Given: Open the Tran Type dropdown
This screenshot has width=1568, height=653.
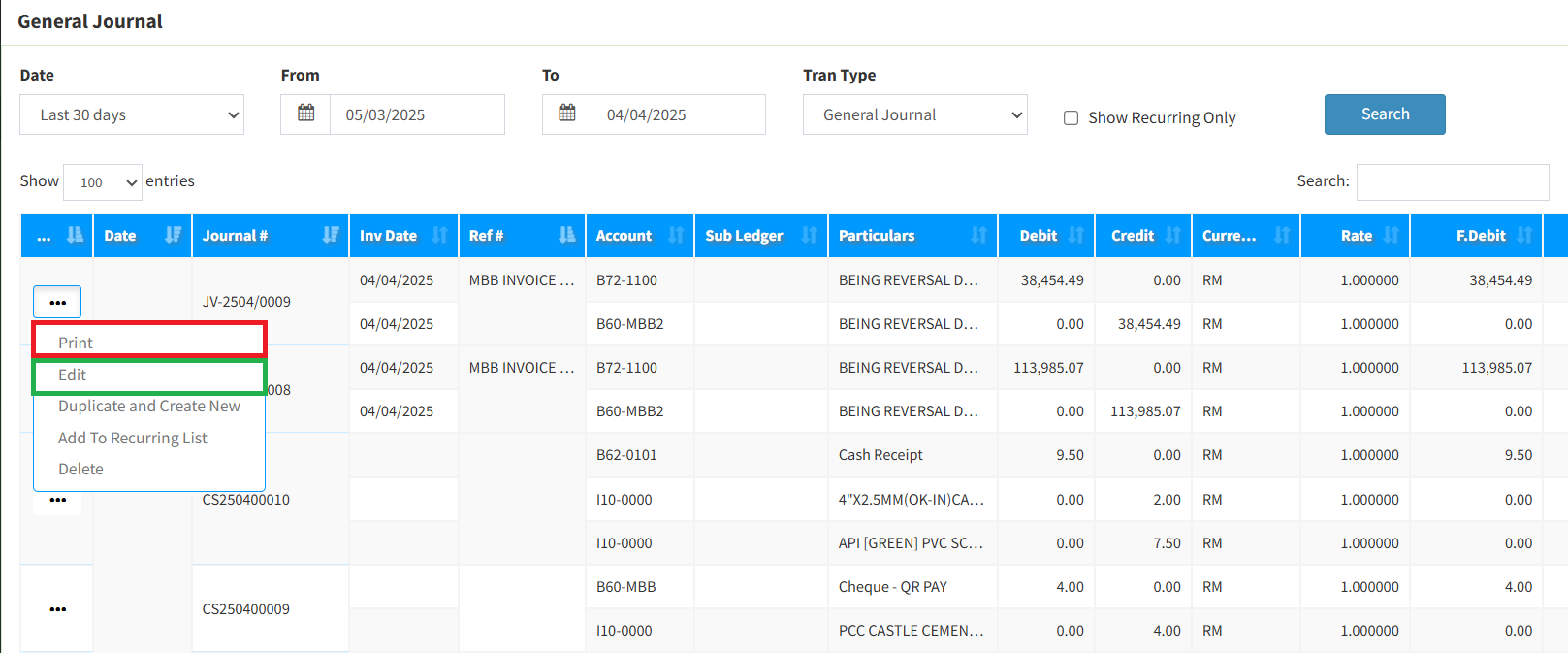Looking at the screenshot, I should tap(914, 114).
